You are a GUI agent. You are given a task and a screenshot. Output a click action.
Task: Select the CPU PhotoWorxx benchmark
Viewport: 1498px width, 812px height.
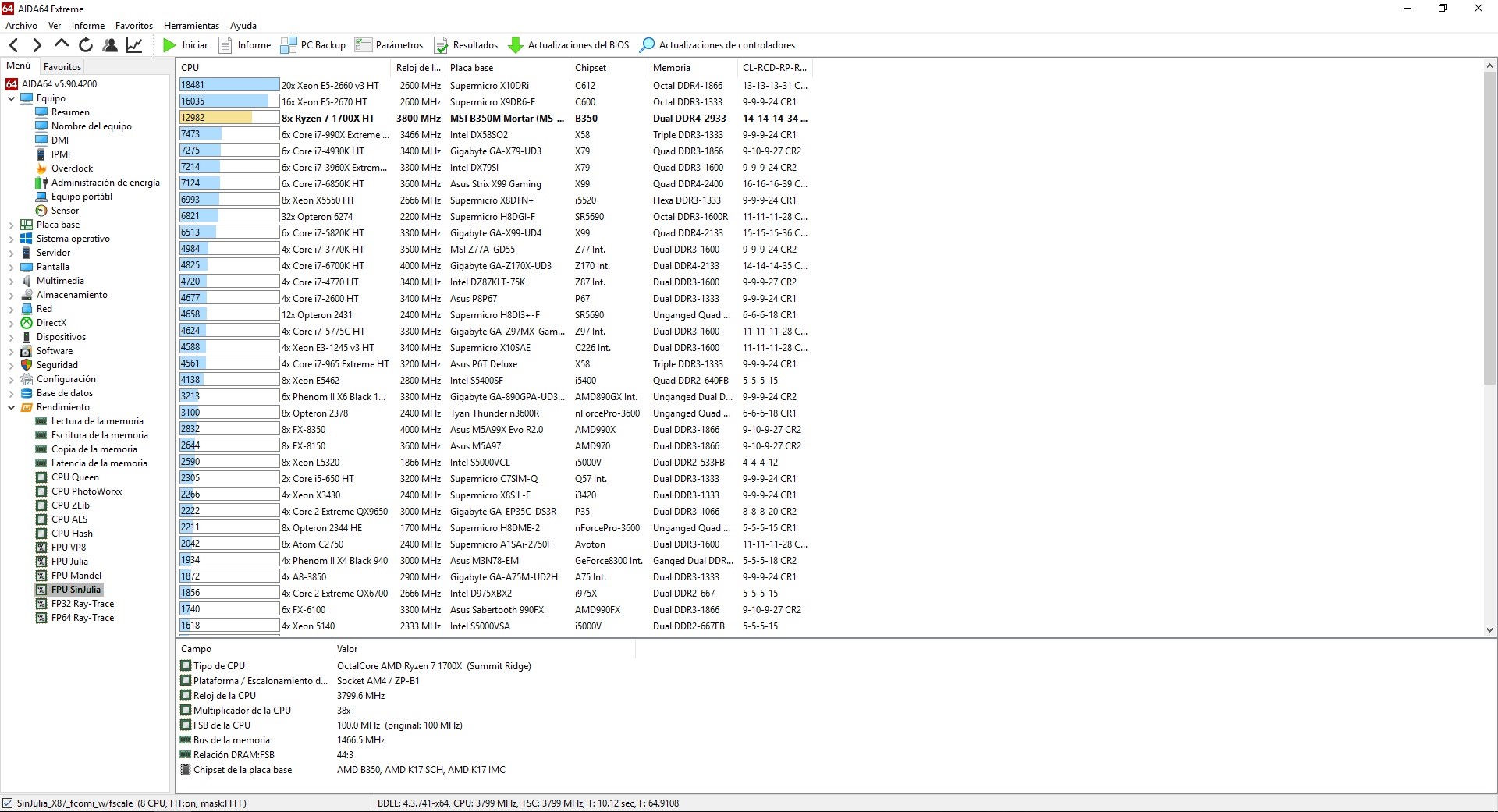pyautogui.click(x=79, y=491)
